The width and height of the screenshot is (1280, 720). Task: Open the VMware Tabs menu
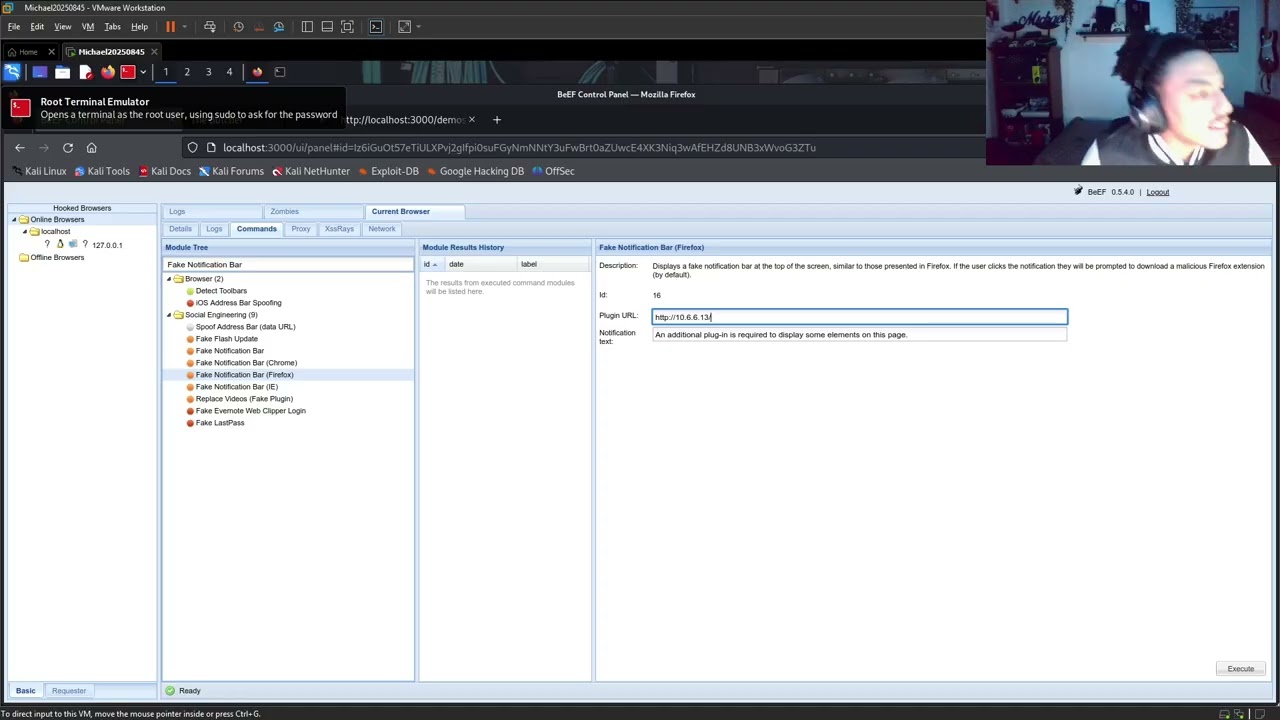[x=113, y=27]
